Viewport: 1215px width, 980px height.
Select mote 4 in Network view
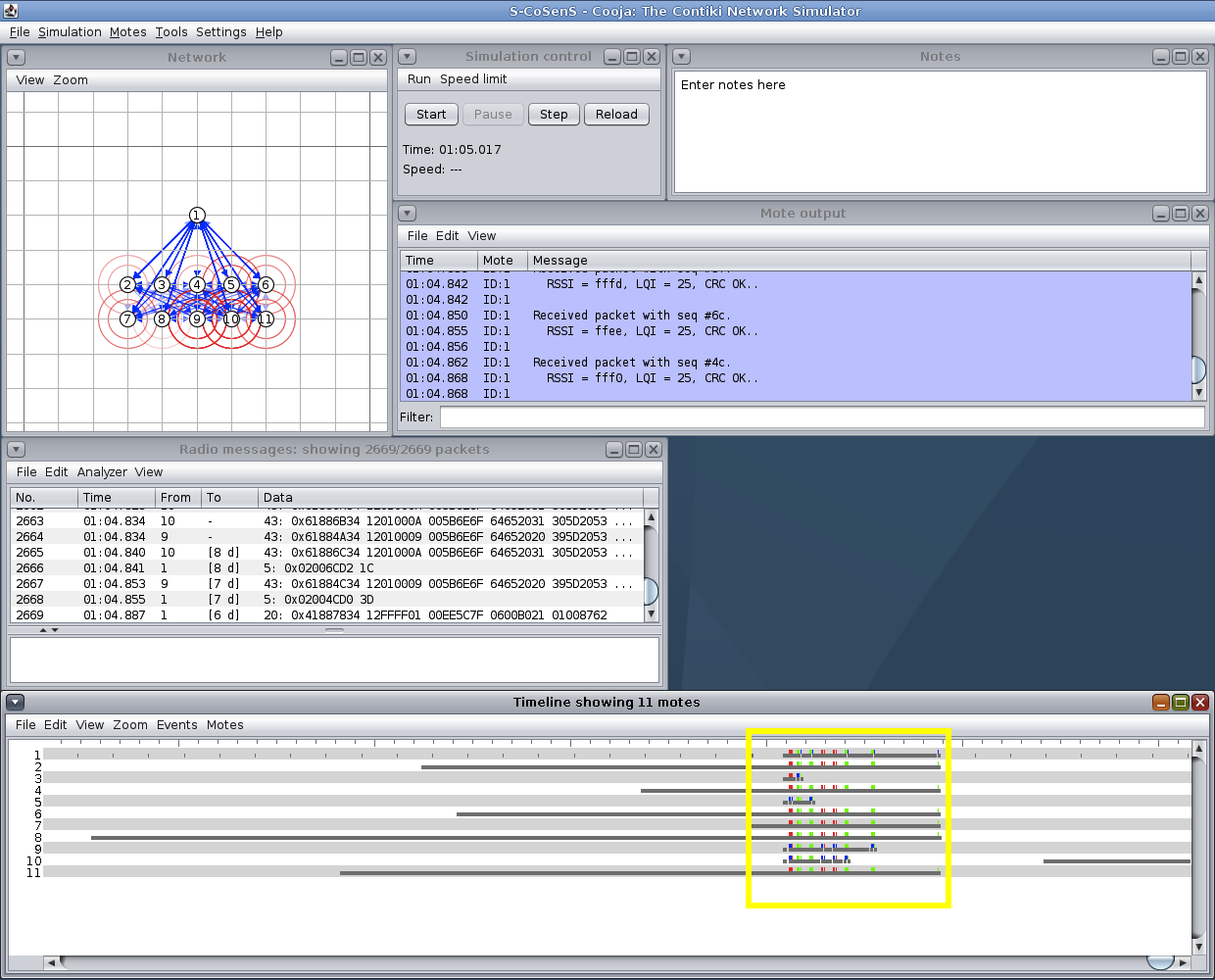[x=197, y=285]
